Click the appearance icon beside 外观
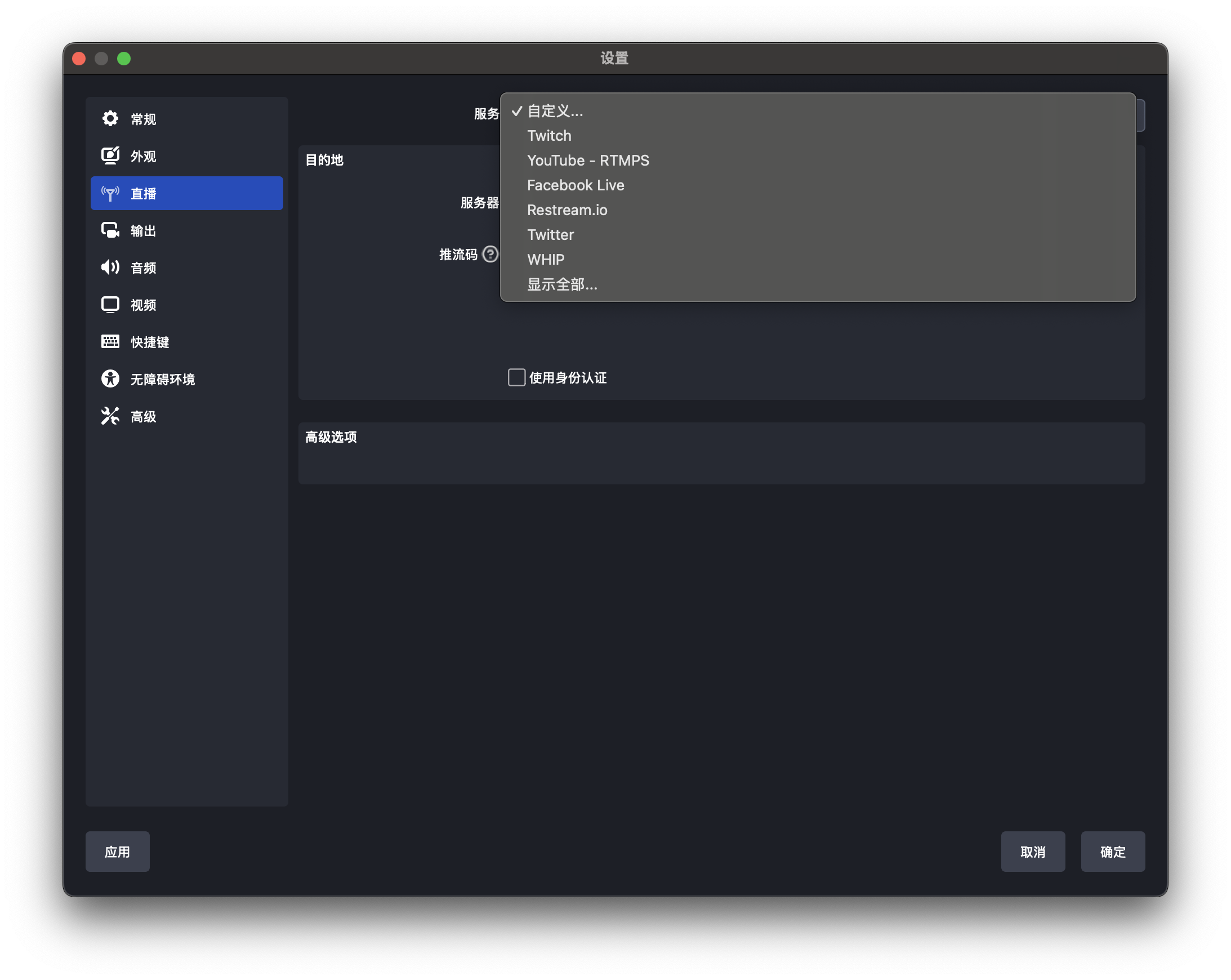Screen dimensions: 1231x980 coord(110,156)
